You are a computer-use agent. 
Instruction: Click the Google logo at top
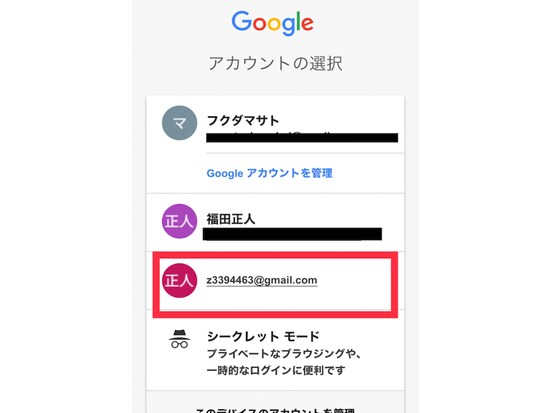[273, 23]
